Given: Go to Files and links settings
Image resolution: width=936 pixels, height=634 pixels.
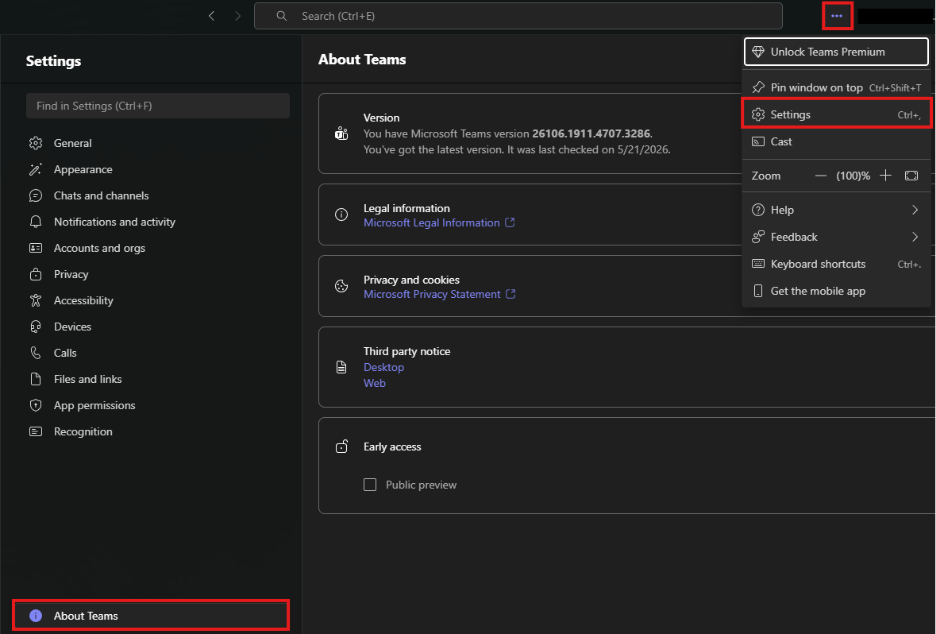Looking at the screenshot, I should (x=158, y=379).
